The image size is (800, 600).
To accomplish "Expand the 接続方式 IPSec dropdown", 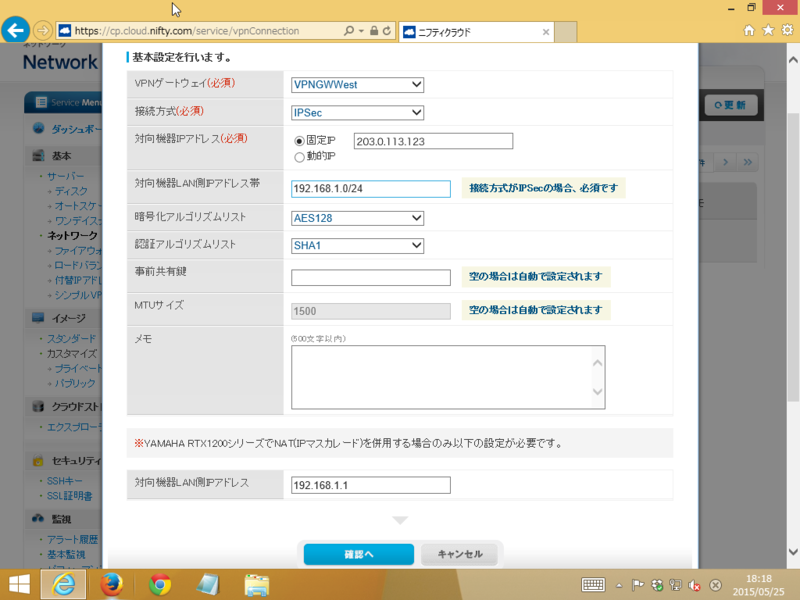I will 357,113.
